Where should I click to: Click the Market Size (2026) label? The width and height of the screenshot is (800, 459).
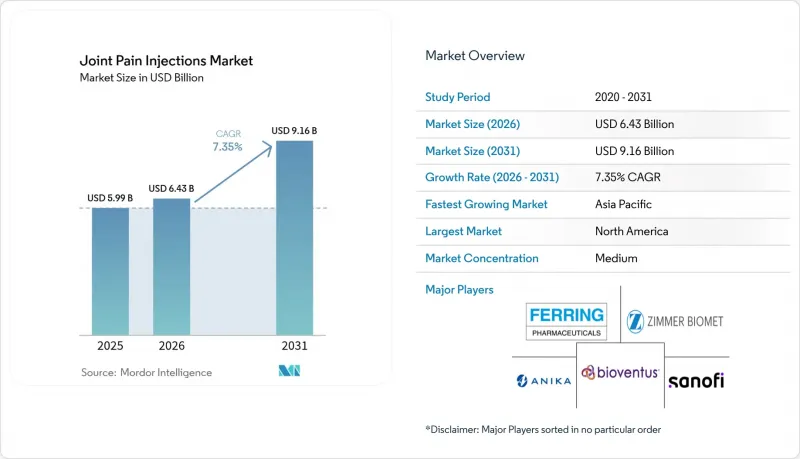tap(472, 124)
